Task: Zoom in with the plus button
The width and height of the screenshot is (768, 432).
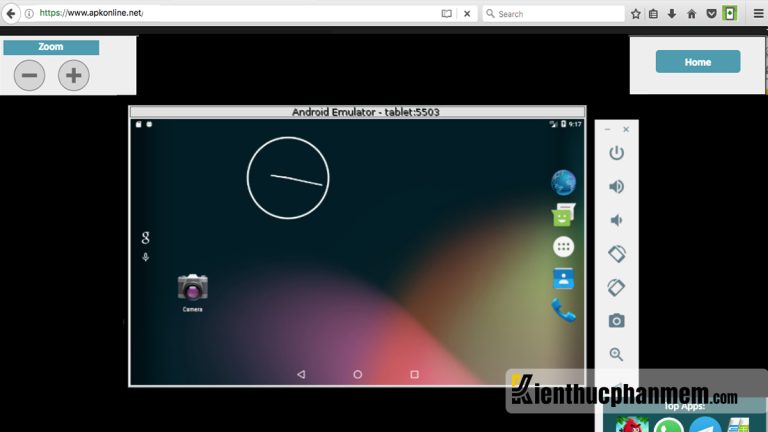Action: [x=73, y=75]
